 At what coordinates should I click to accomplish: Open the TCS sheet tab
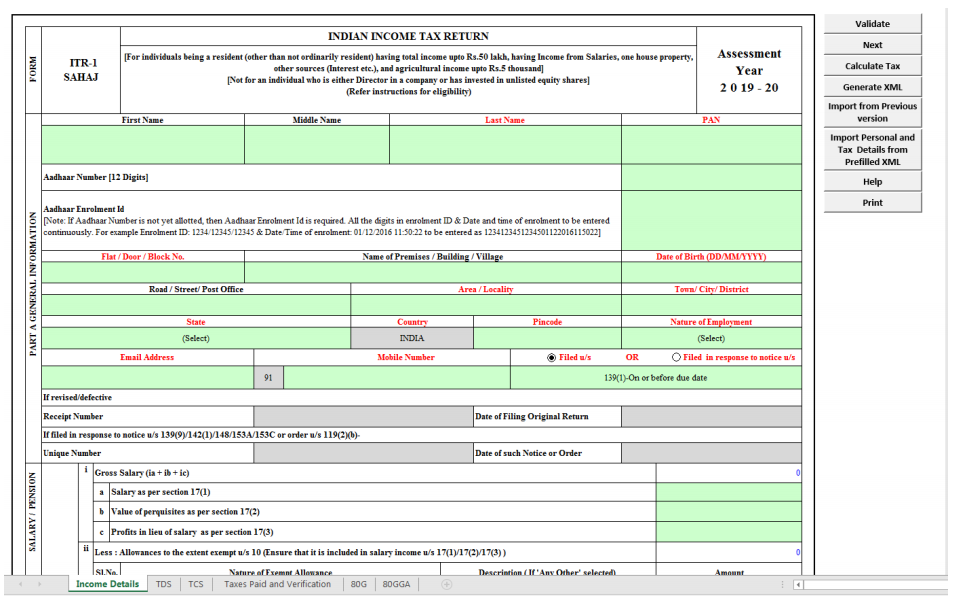pos(196,584)
